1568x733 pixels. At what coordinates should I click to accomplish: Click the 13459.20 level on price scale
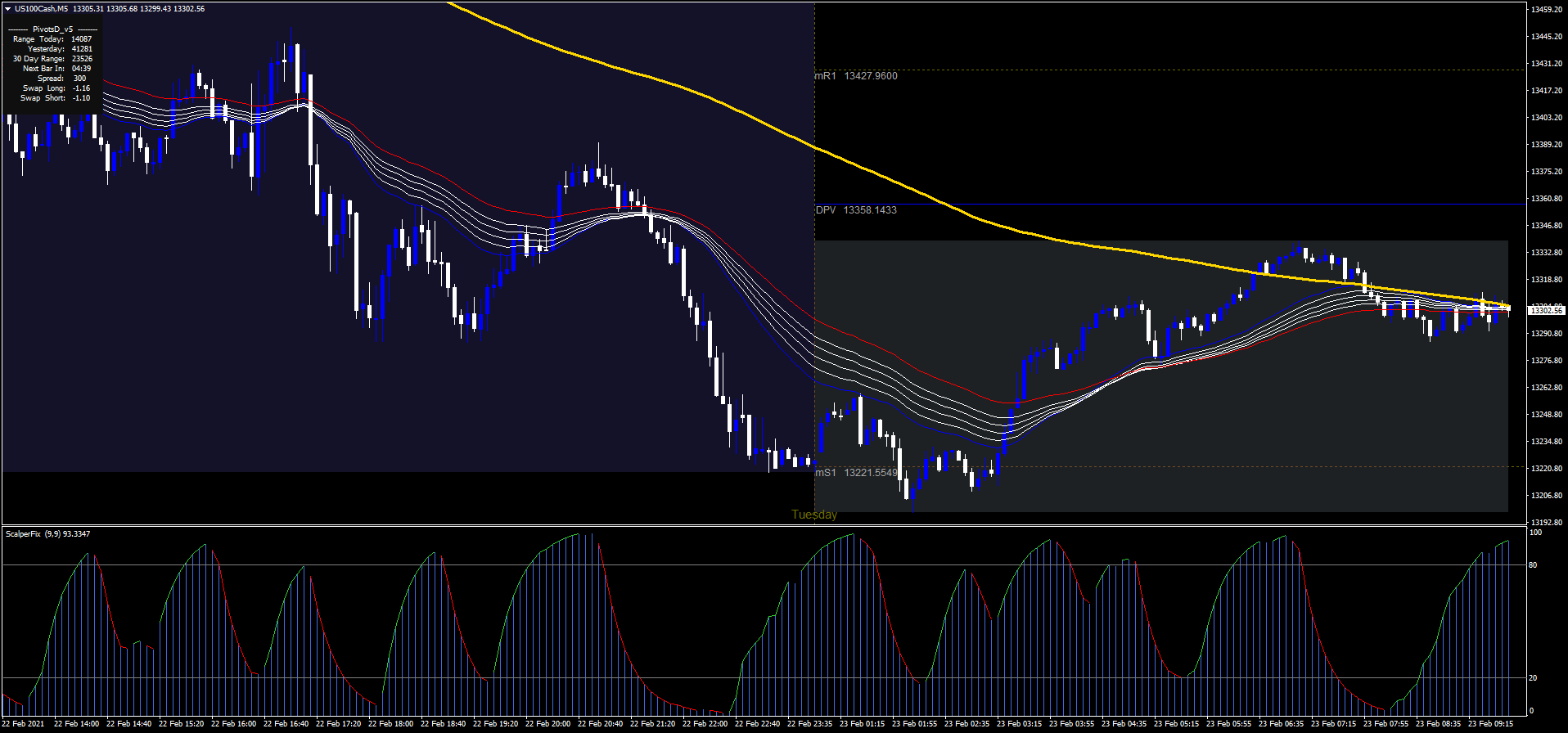coord(1546,10)
